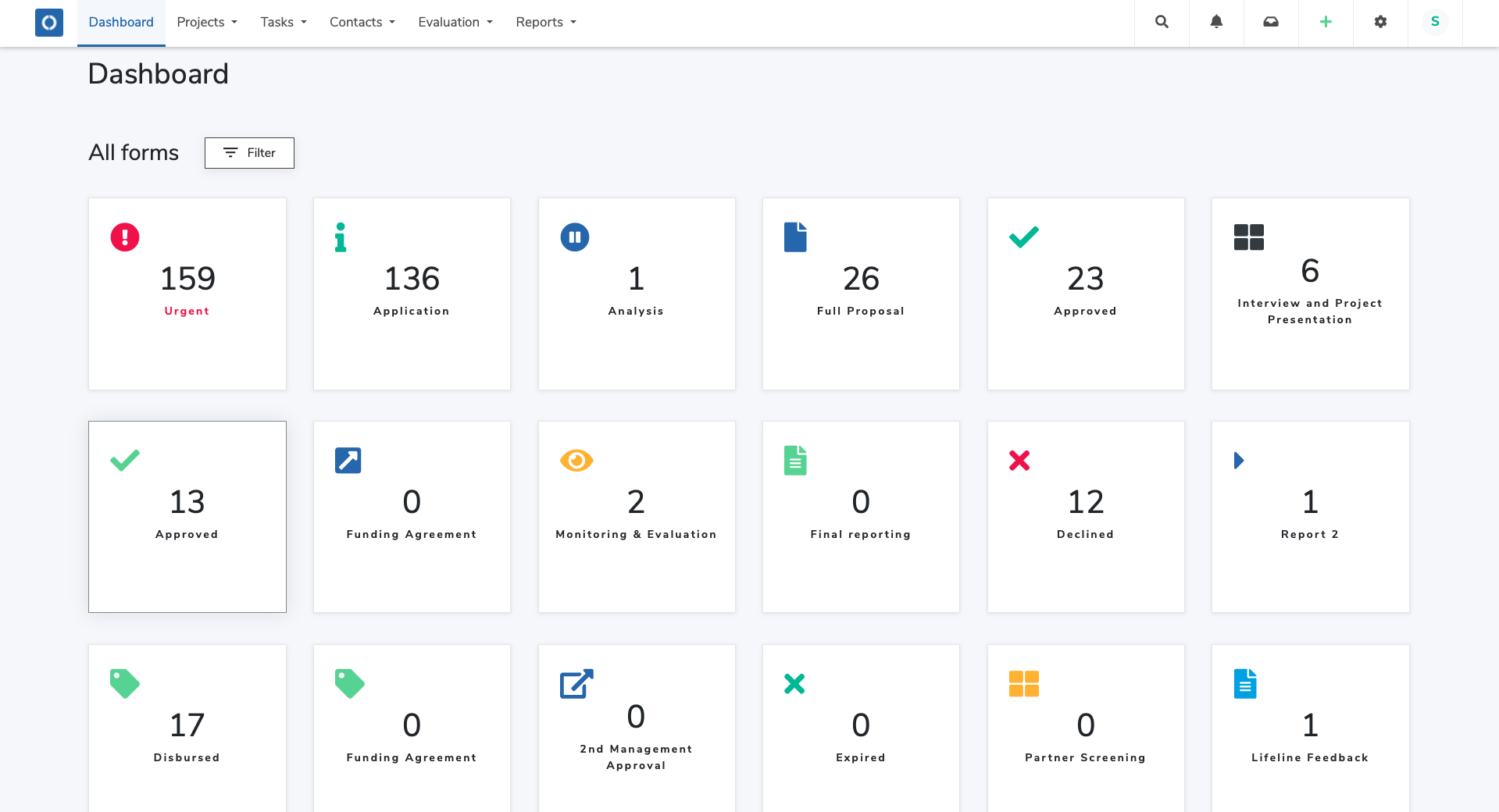1499x812 pixels.
Task: Click the pause icon on the Analysis card
Action: [574, 237]
